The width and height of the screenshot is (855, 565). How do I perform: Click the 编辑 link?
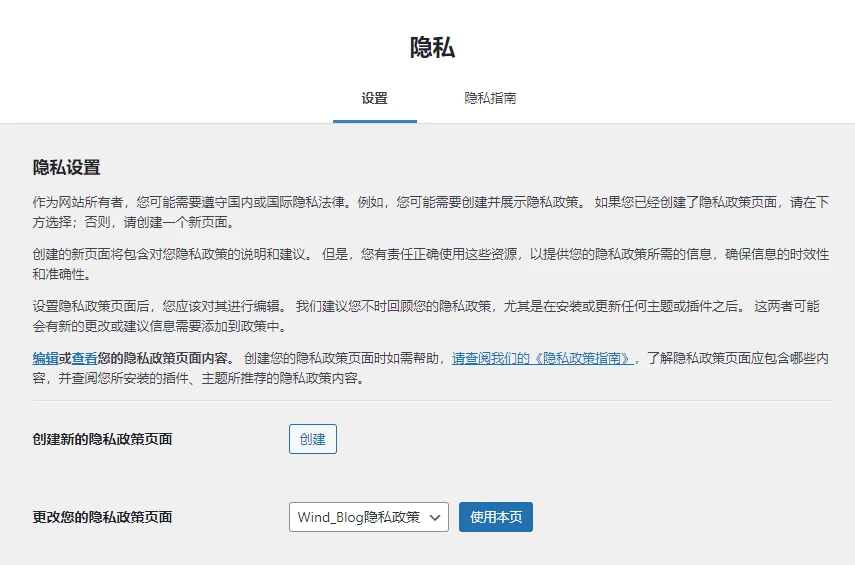[x=45, y=358]
